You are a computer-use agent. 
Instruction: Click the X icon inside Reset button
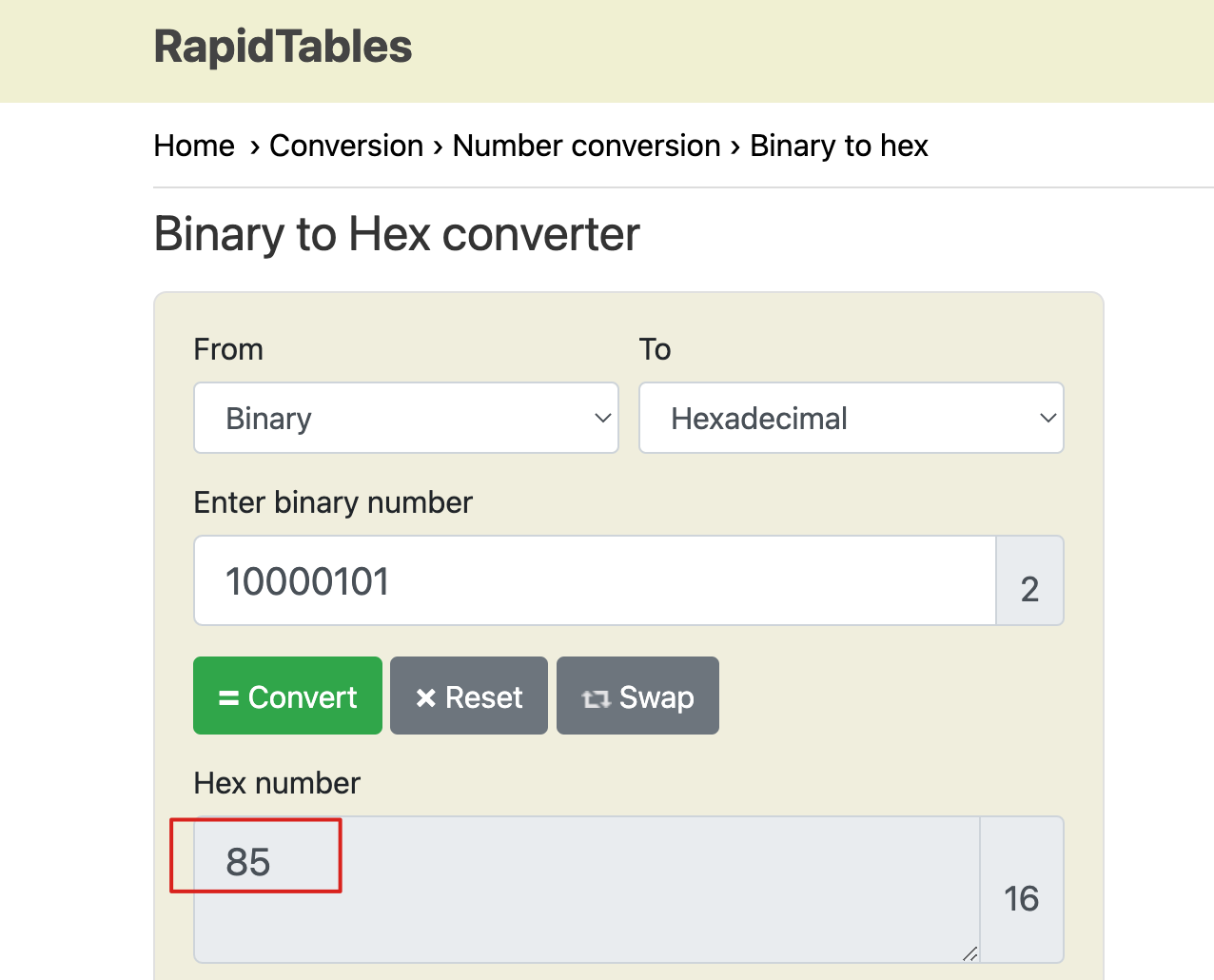point(426,696)
